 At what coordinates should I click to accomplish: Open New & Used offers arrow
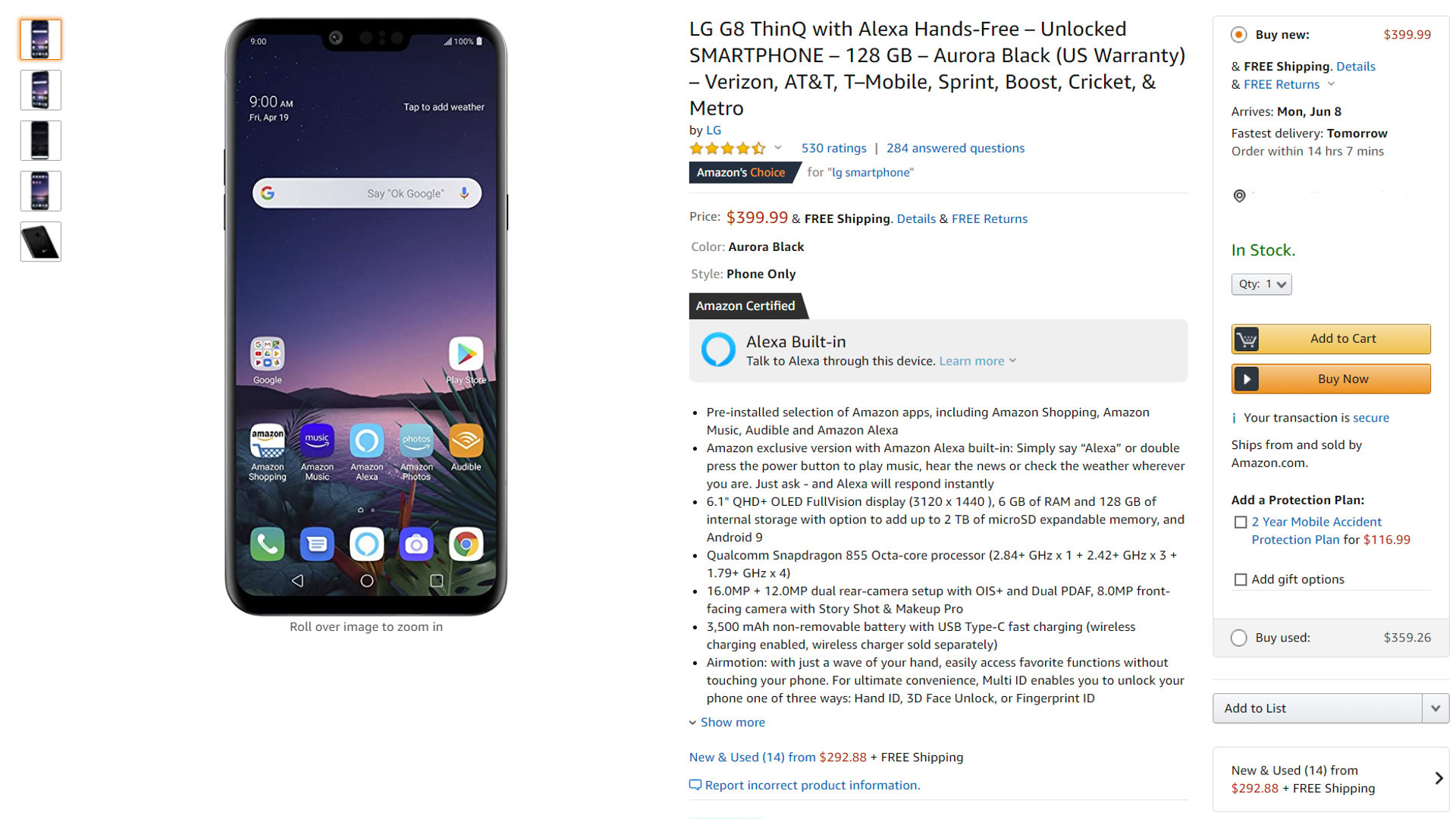point(1439,778)
